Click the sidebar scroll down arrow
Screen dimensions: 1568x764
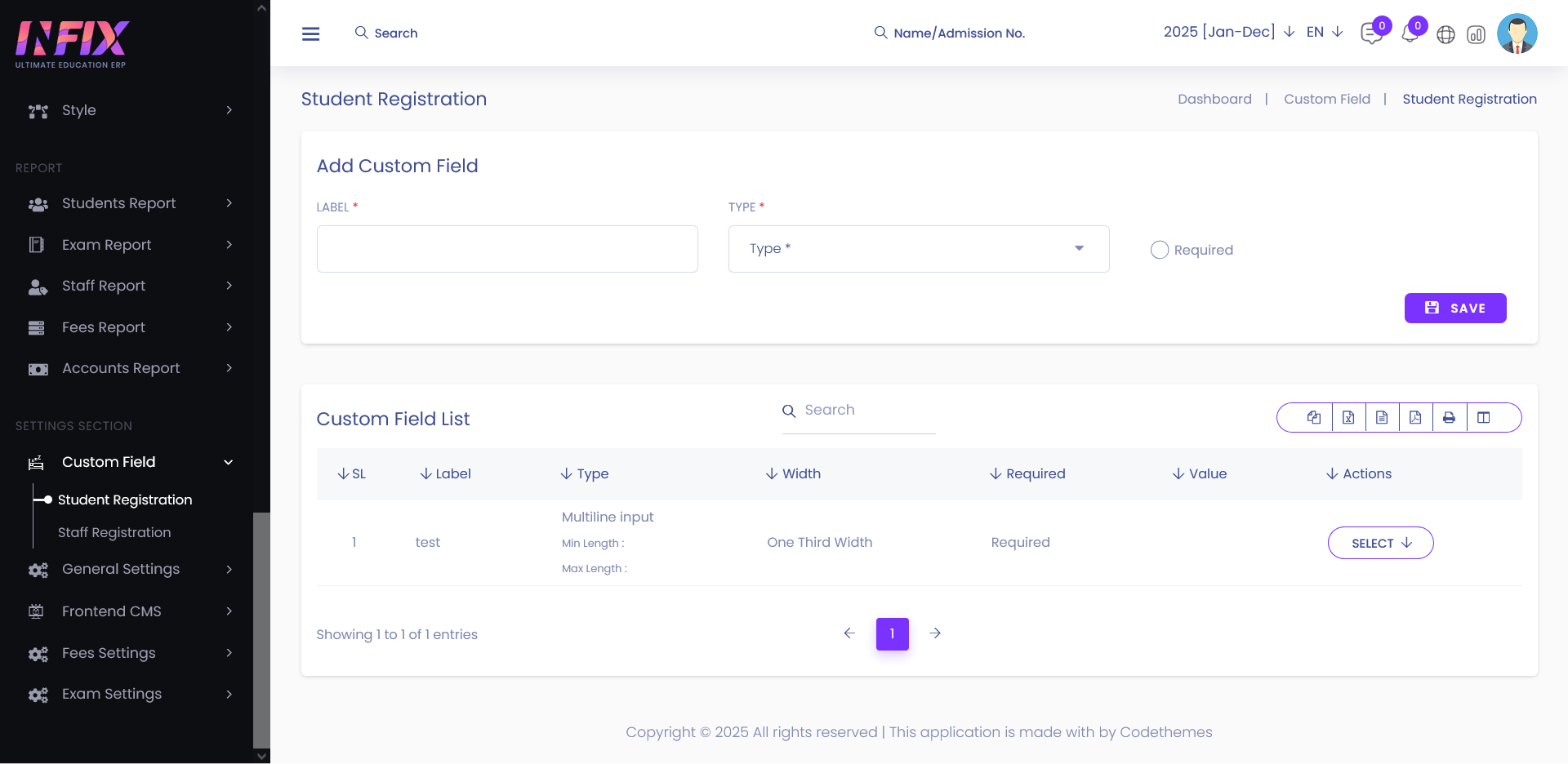click(261, 756)
